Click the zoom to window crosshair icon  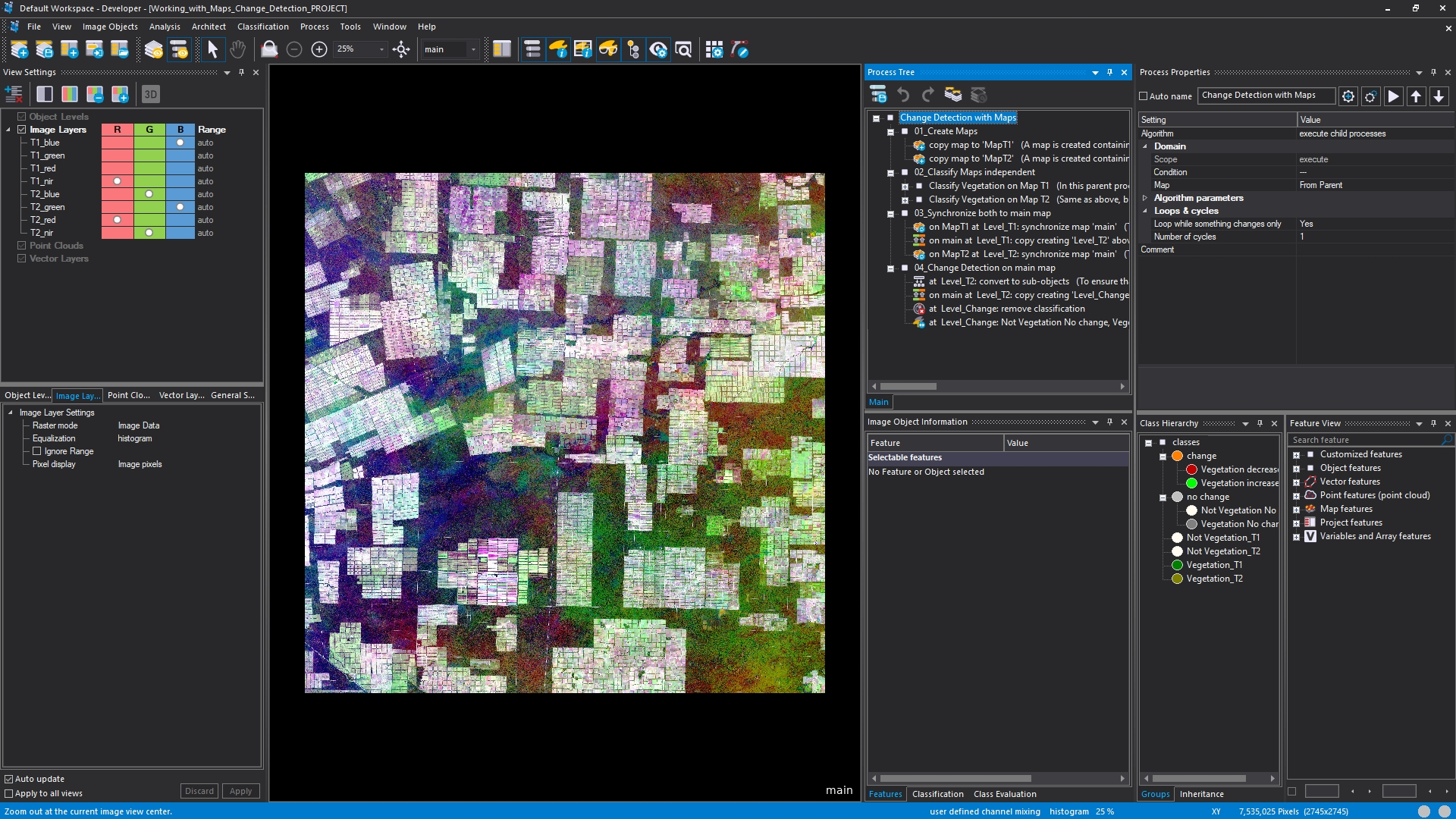tap(401, 50)
